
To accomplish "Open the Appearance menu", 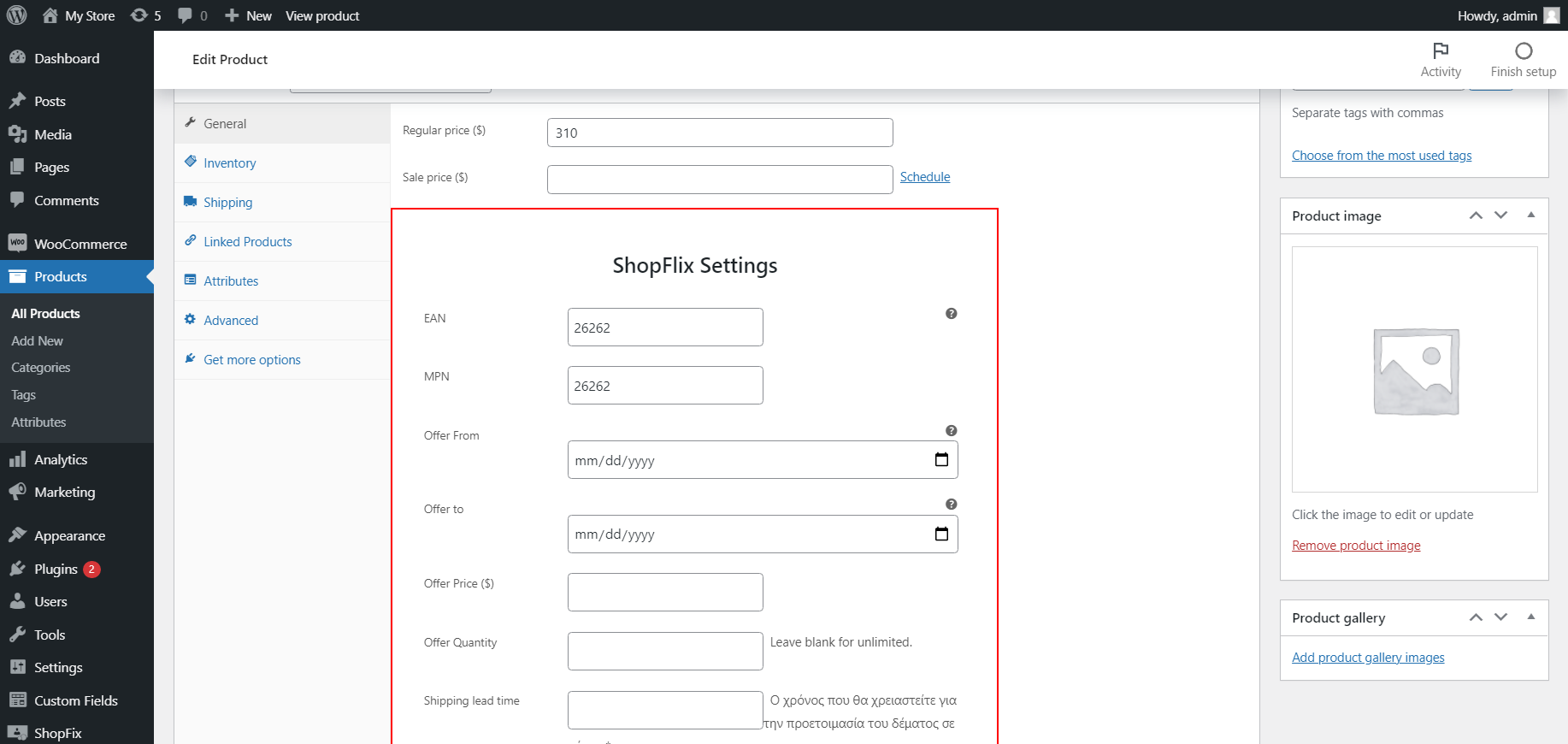I will (x=77, y=535).
